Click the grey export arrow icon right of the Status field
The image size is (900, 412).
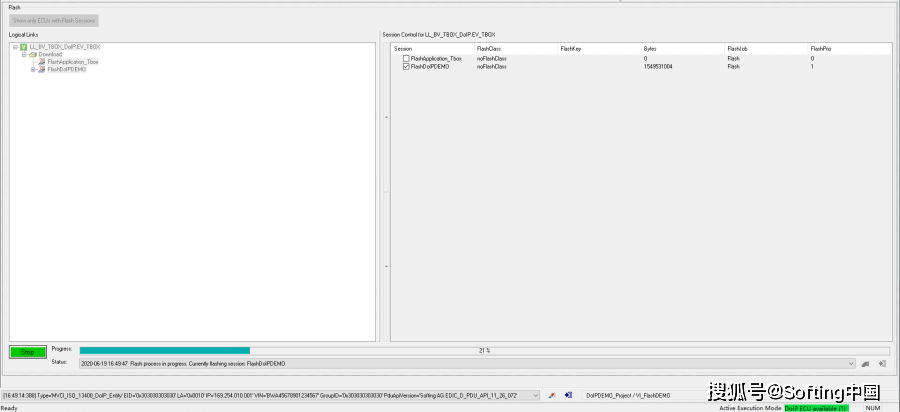coord(882,364)
